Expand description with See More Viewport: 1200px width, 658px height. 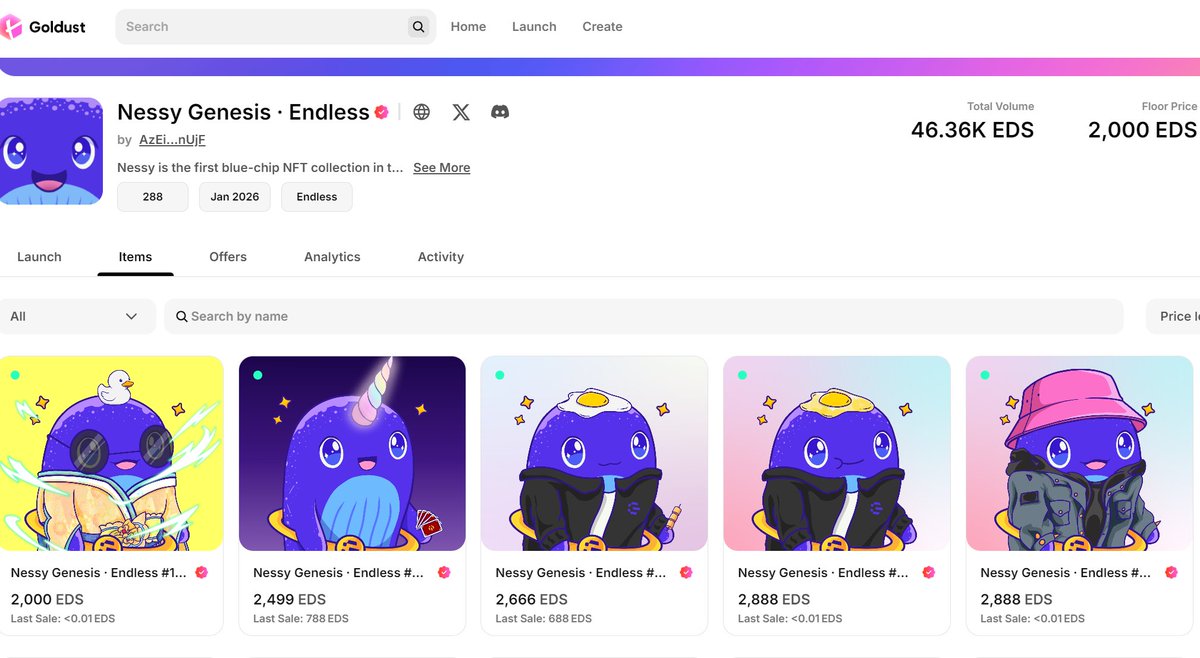[x=442, y=168]
